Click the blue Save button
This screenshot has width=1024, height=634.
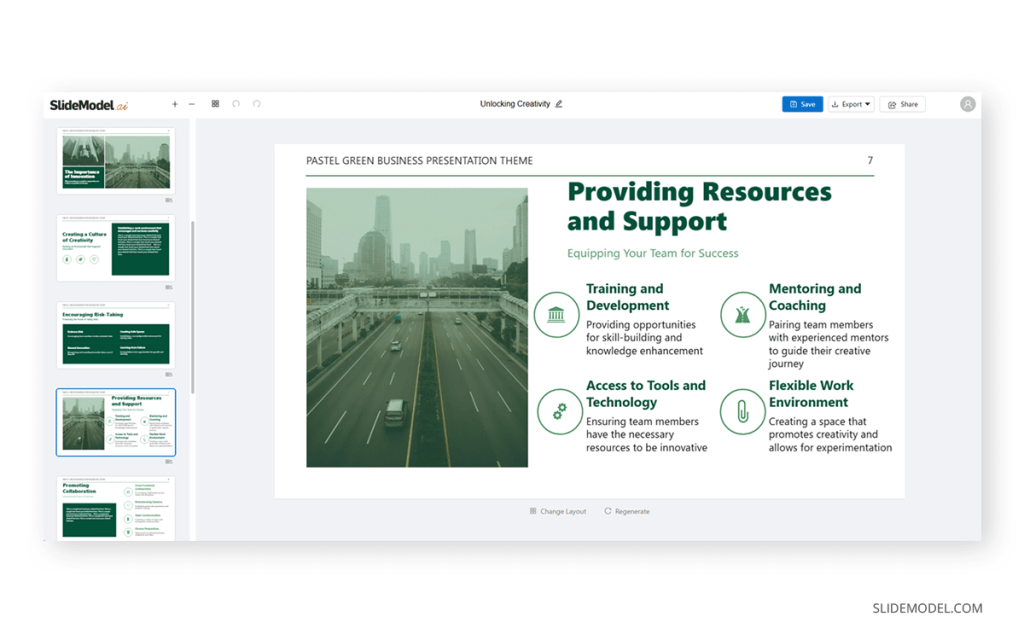(x=802, y=104)
